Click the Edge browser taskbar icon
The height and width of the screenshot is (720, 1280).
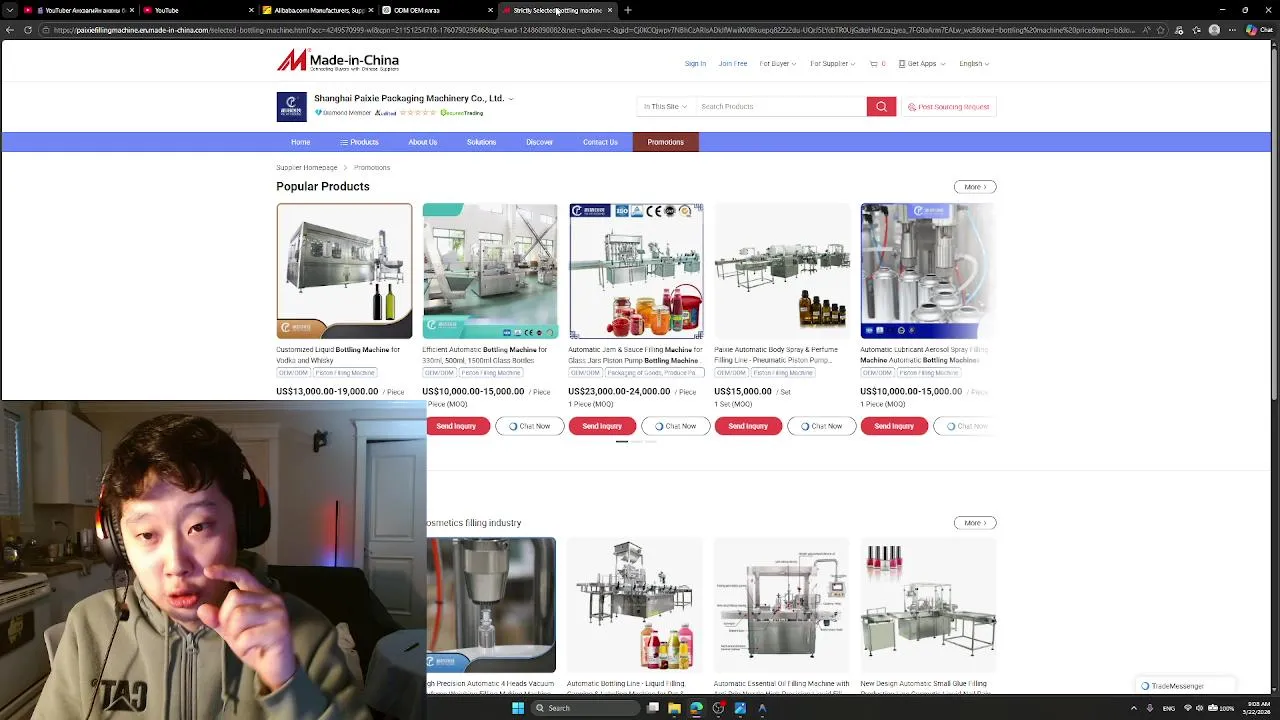(696, 708)
